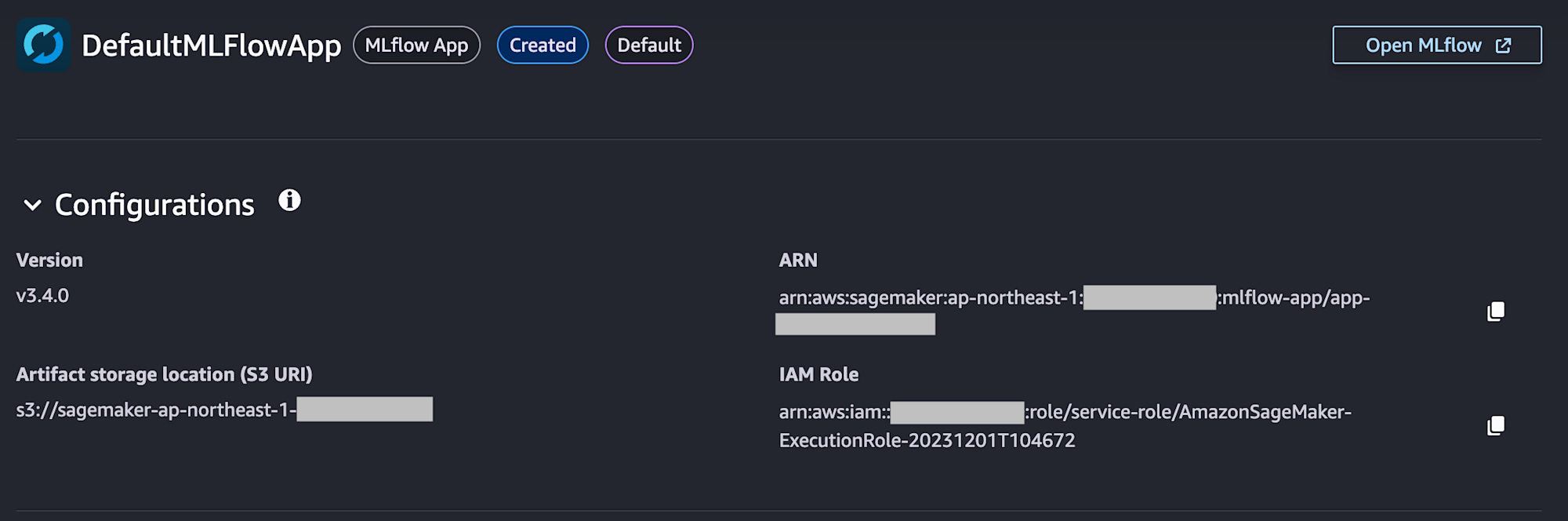Click the DefaultMLFlowApp title
The height and width of the screenshot is (521, 1568).
tap(212, 46)
